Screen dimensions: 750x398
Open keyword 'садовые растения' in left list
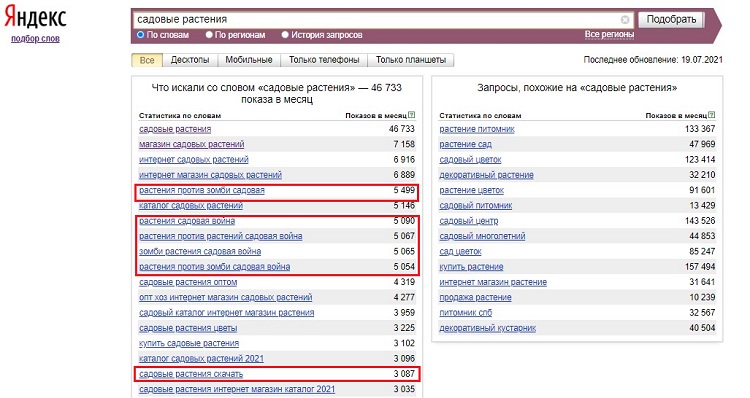(175, 129)
